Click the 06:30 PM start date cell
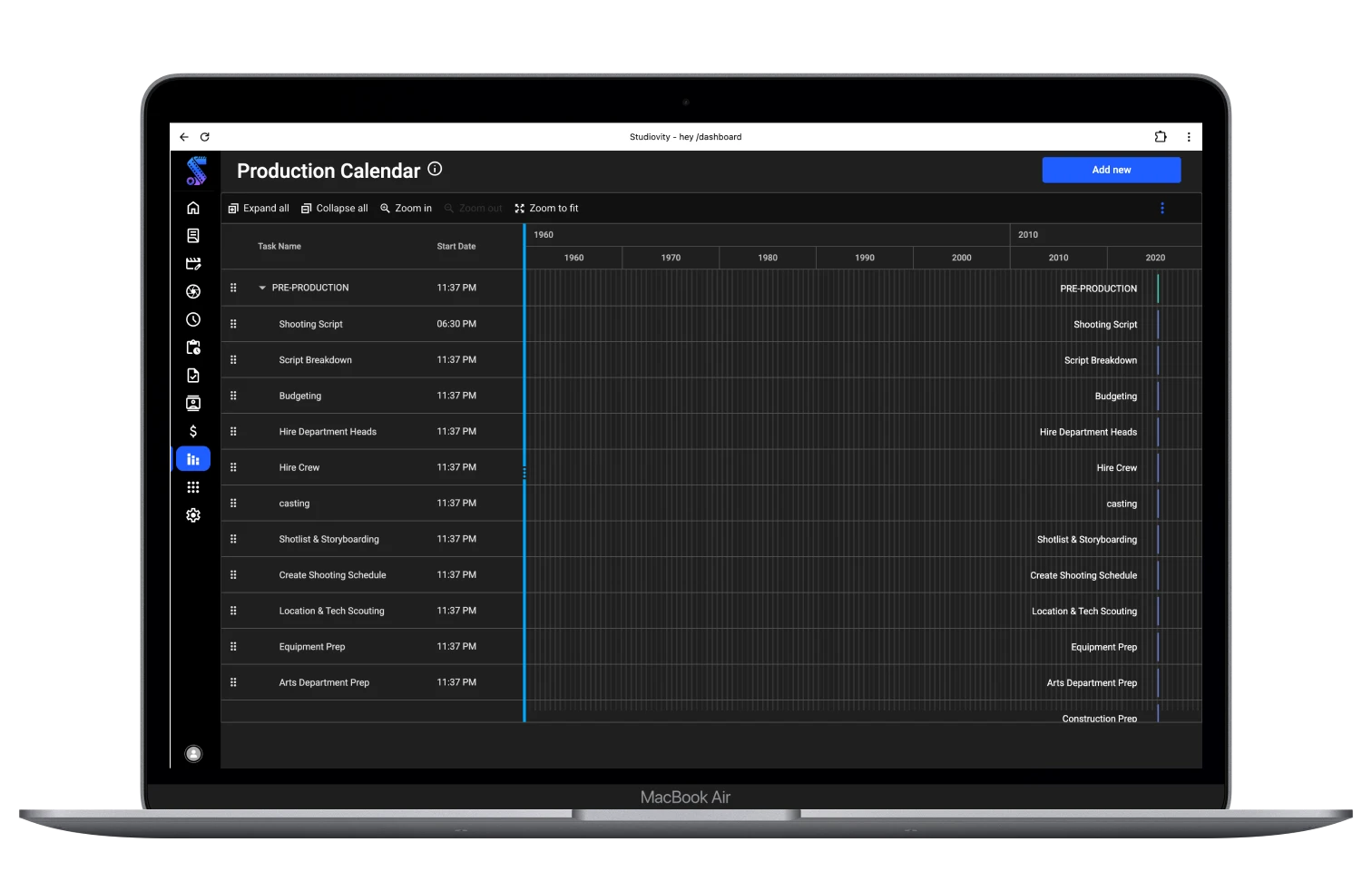Viewport: 1372px width, 891px height. point(456,324)
